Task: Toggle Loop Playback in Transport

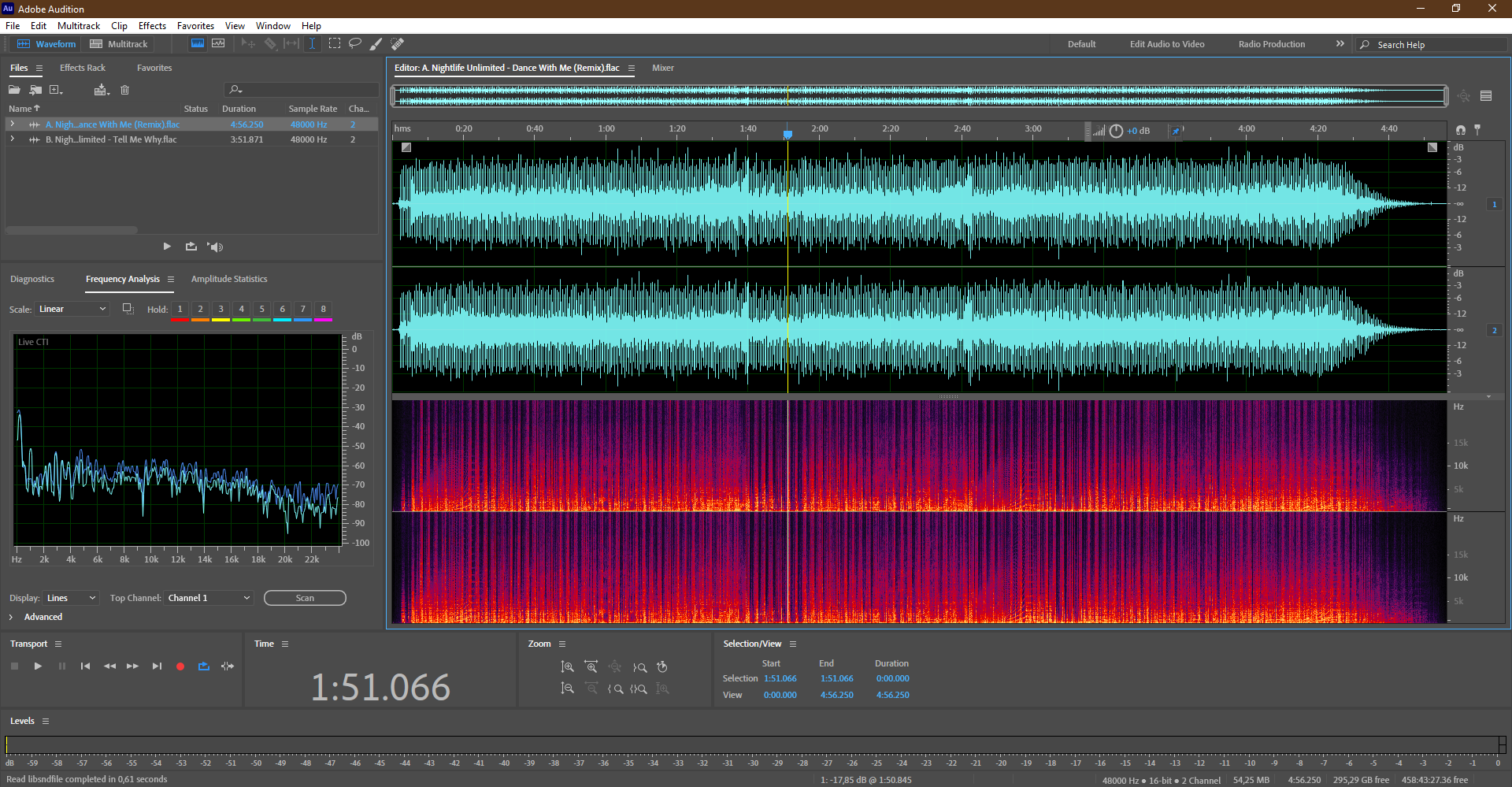Action: click(204, 666)
